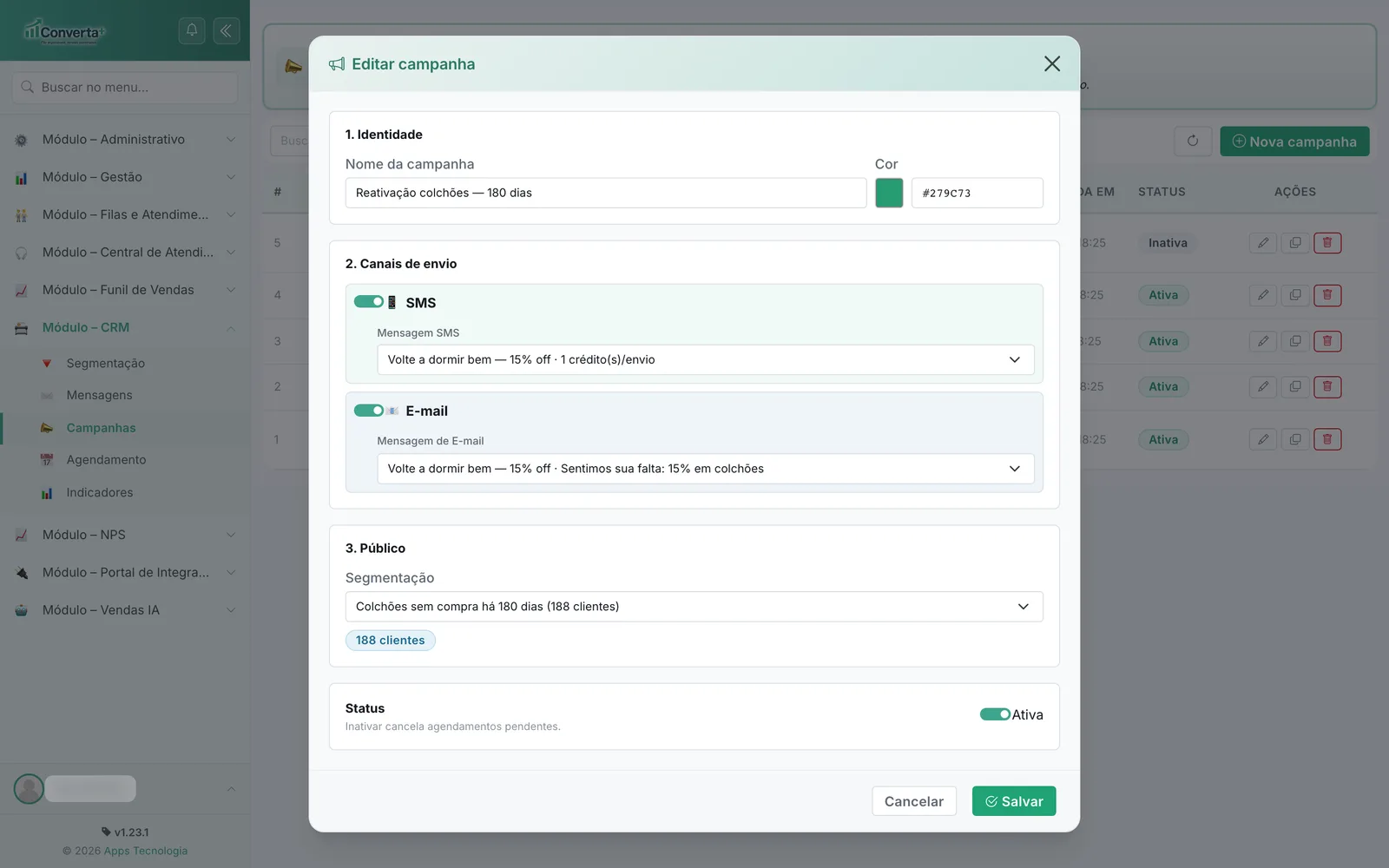Delete the Inativa campaign via its trash icon
The image size is (1389, 868).
(1327, 243)
